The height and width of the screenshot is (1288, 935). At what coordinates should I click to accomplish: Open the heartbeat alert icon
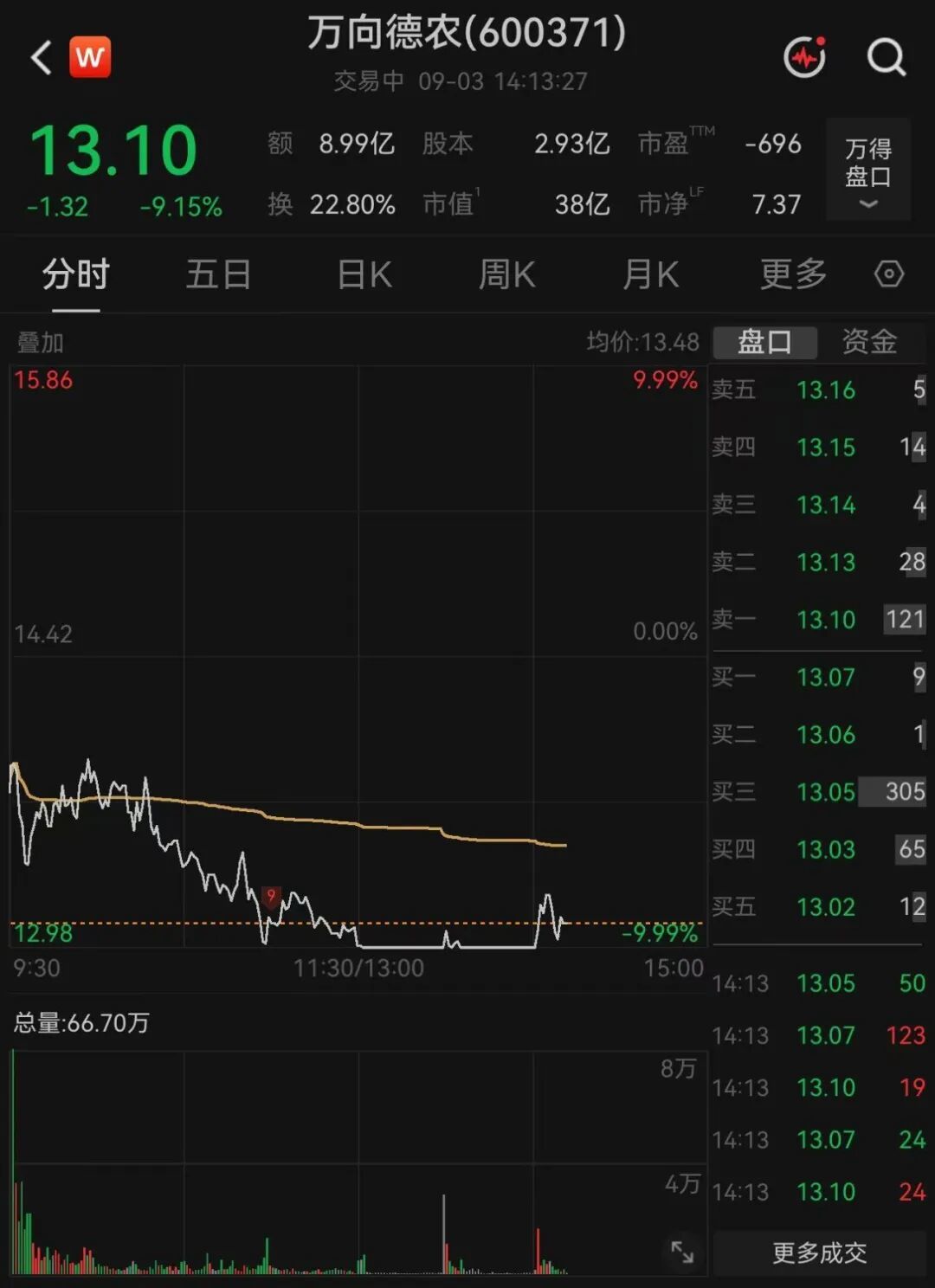pyautogui.click(x=805, y=57)
